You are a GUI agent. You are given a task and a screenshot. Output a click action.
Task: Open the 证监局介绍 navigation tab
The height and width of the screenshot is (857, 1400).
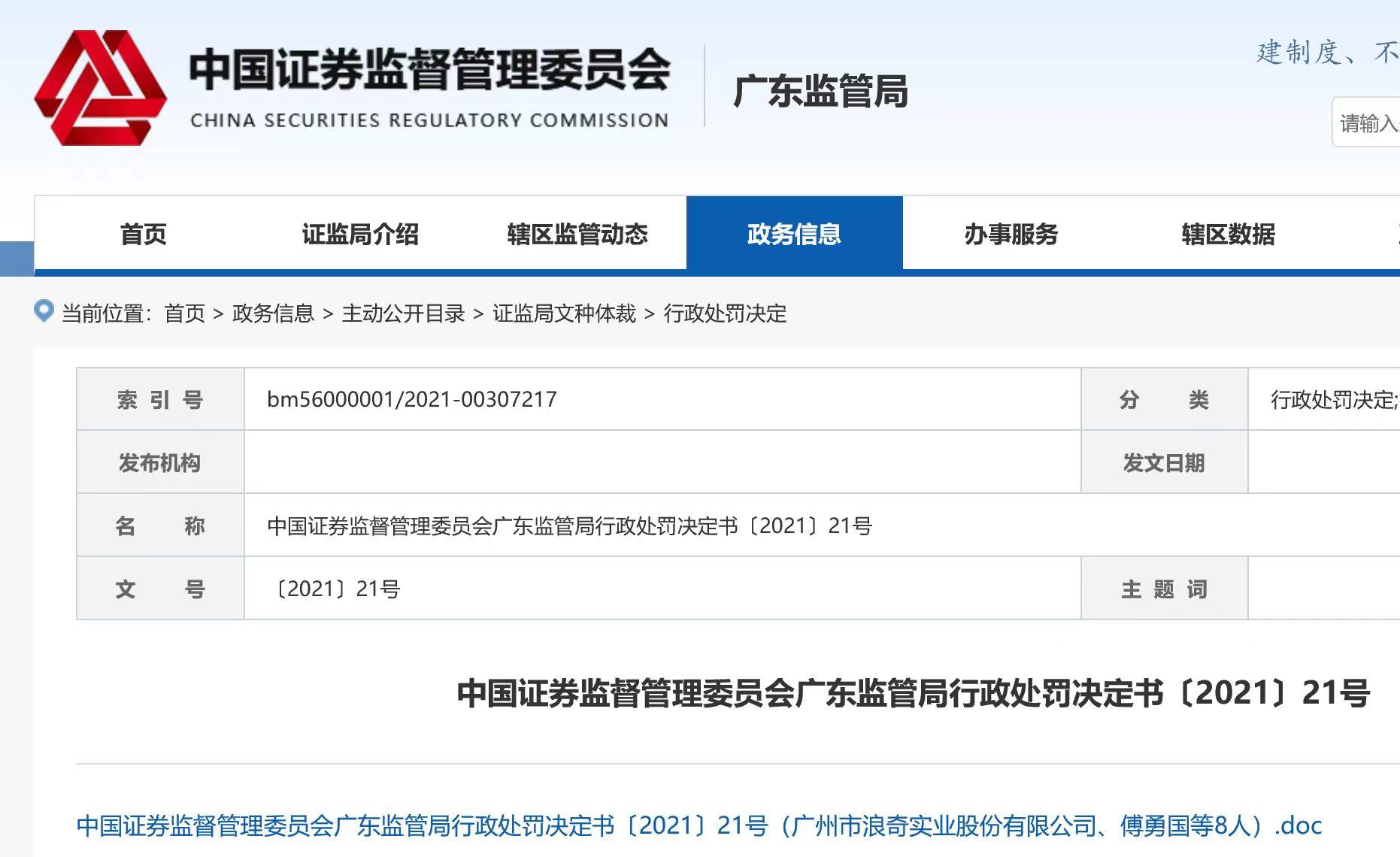coord(360,235)
